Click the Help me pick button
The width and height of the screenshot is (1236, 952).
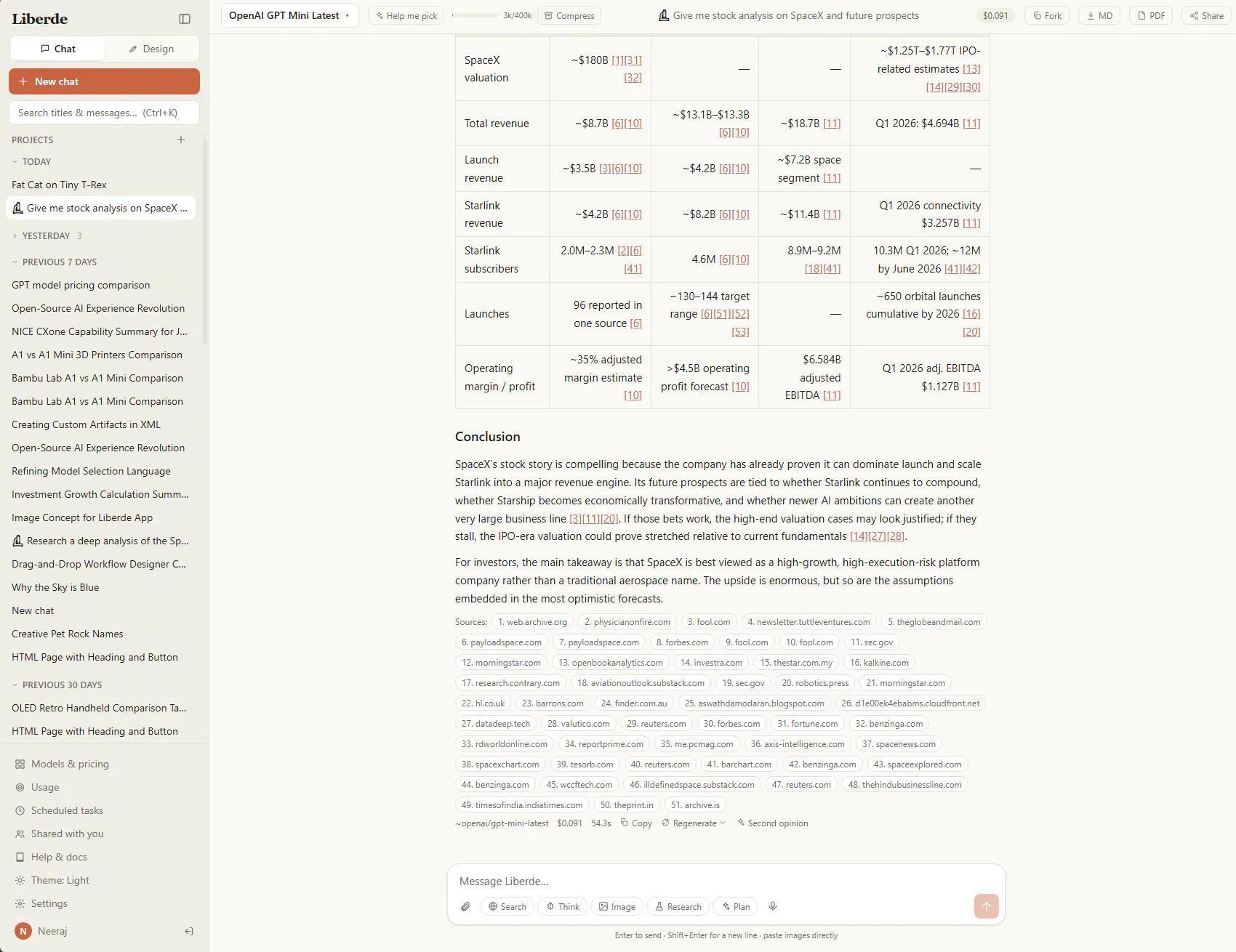[406, 15]
